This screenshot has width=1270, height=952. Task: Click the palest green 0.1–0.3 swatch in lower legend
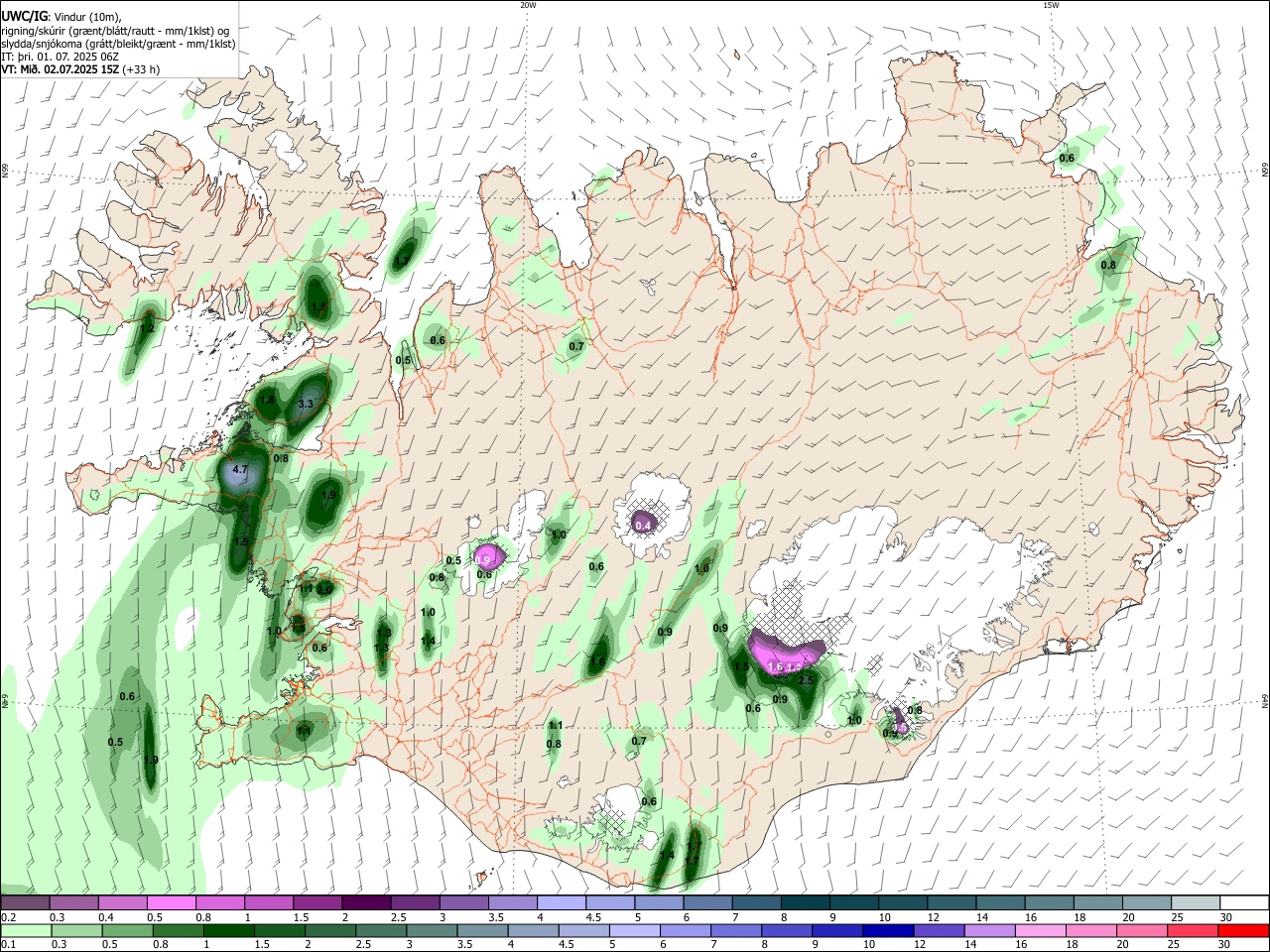(25, 930)
